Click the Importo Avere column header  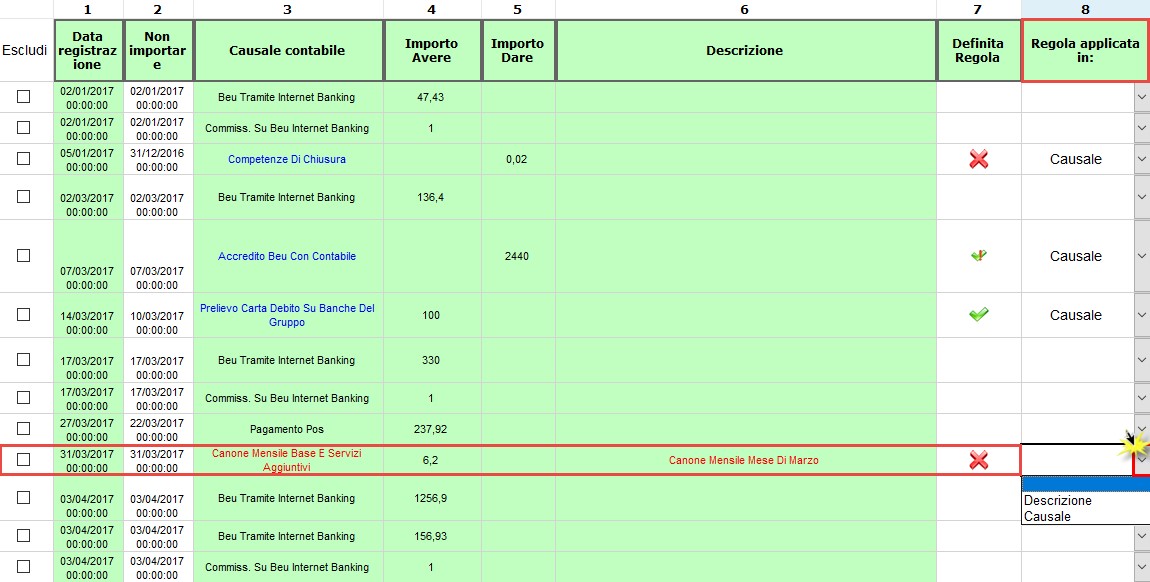coord(431,51)
